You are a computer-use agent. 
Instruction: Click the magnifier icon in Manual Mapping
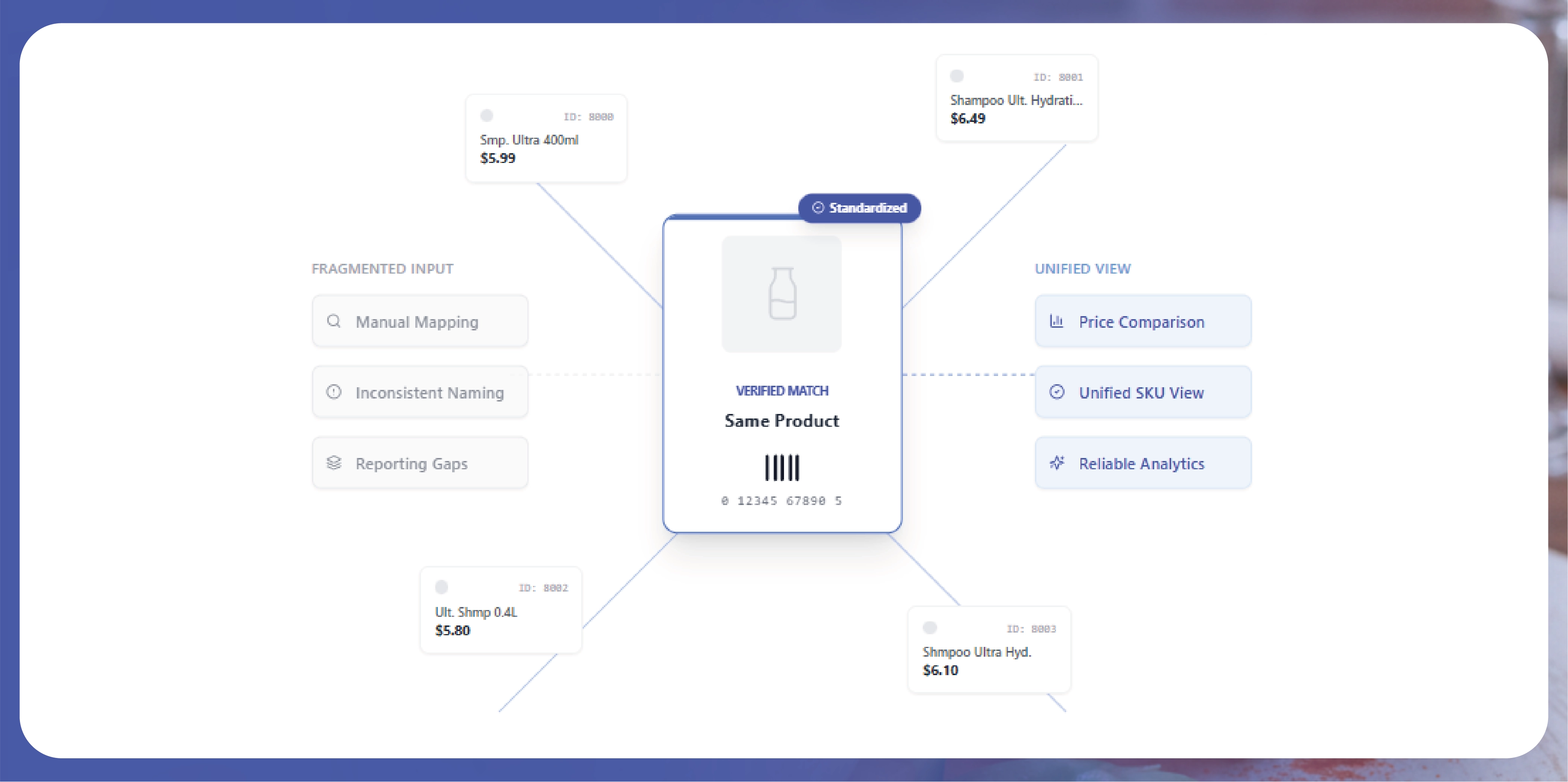[334, 321]
